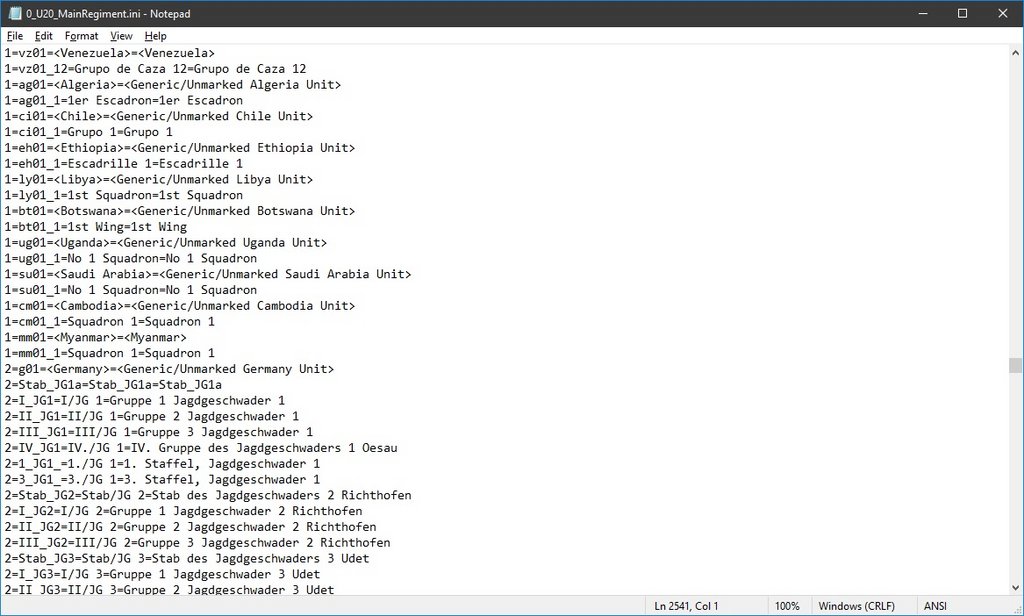Image resolution: width=1024 pixels, height=616 pixels.
Task: Click the line '2=Stab_JG1a=Stab_JG1a=Stab_JG1a'
Action: pos(113,385)
